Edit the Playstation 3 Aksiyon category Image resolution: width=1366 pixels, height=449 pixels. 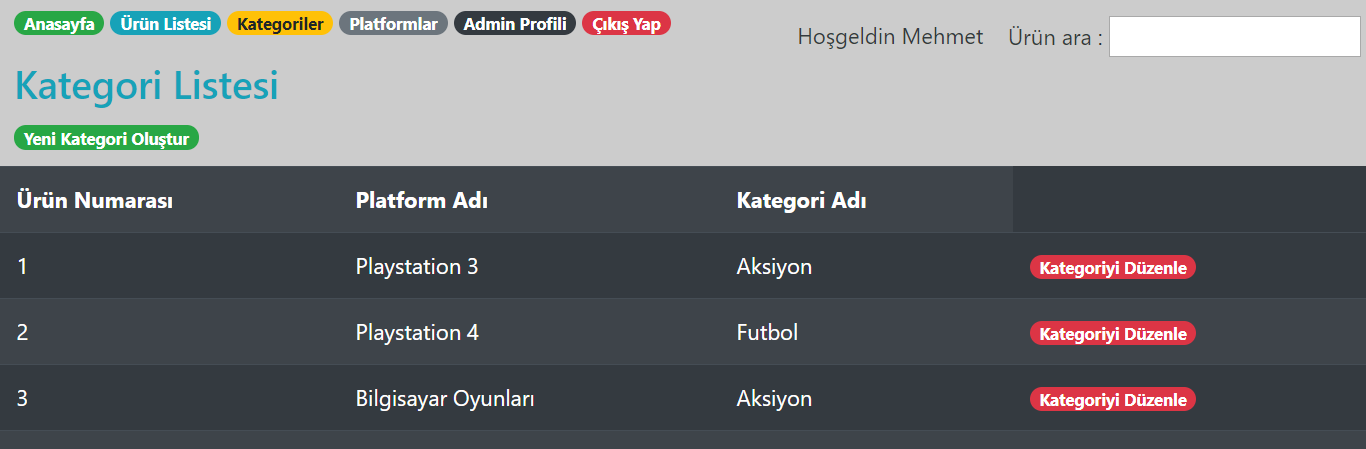pos(1113,268)
